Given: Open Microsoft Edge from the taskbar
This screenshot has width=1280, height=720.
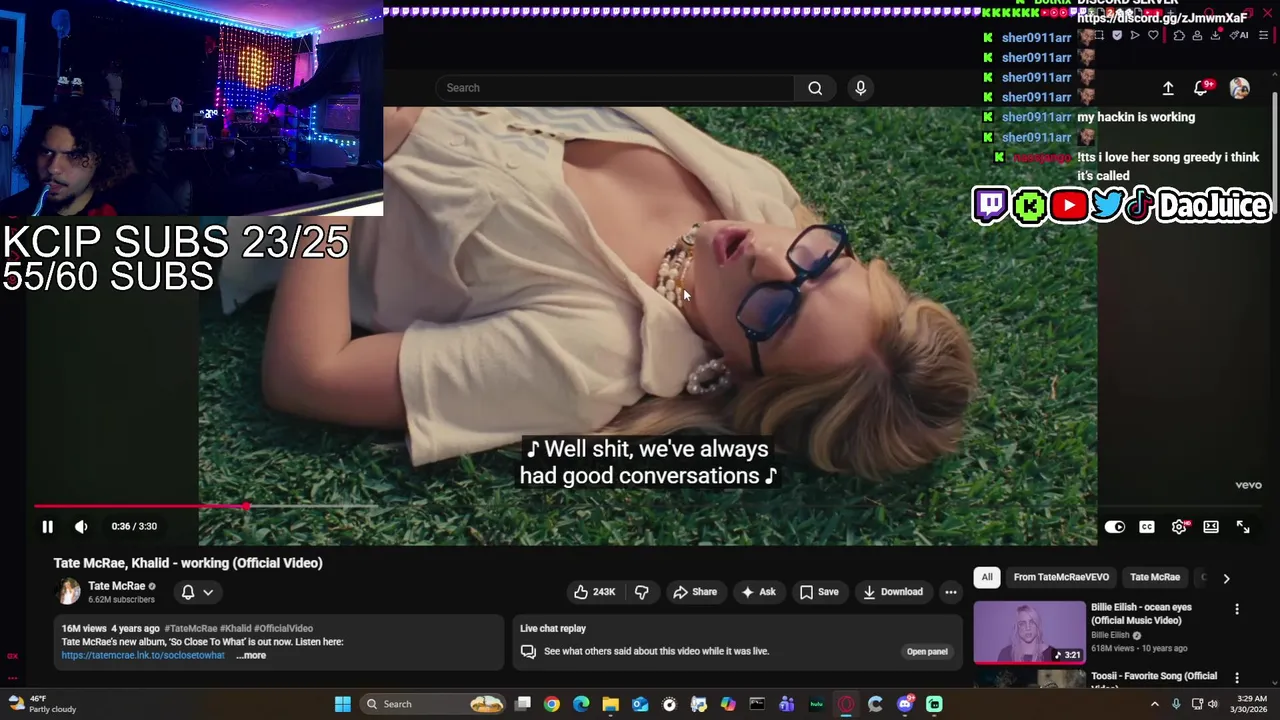Looking at the screenshot, I should click(x=581, y=704).
